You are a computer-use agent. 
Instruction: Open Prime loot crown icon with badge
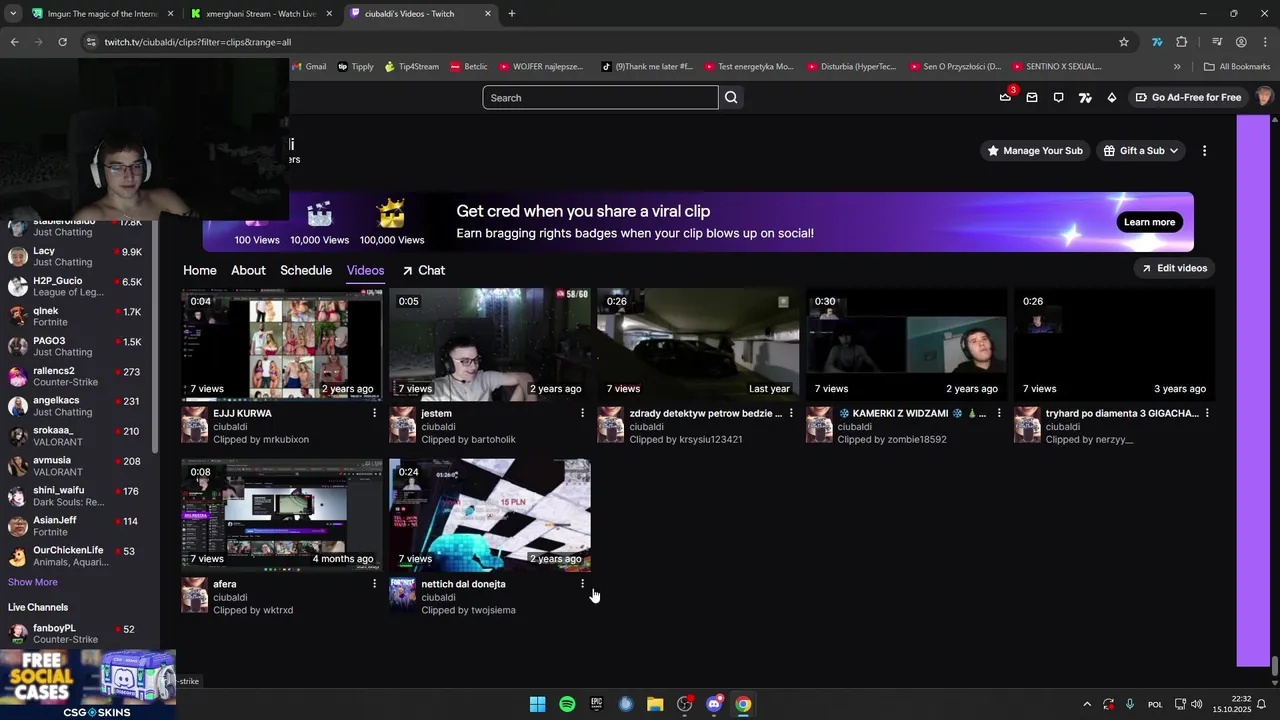pyautogui.click(x=1006, y=96)
